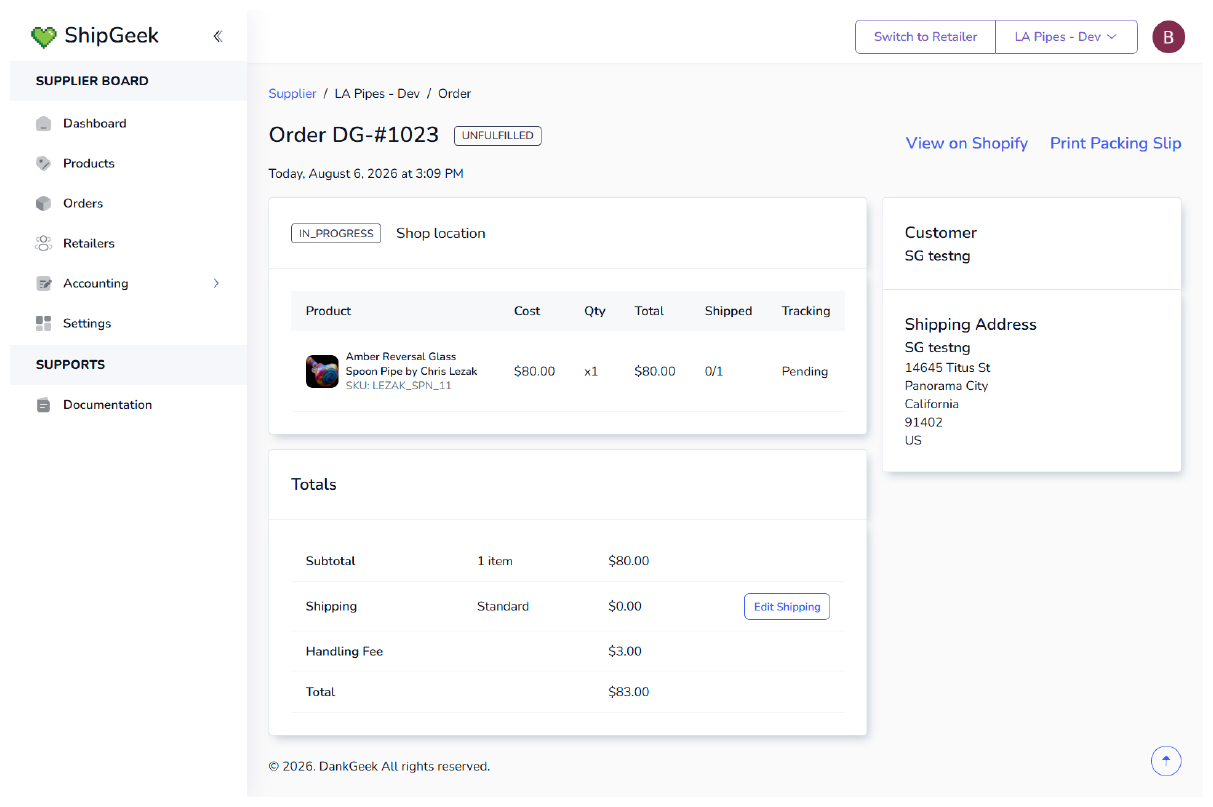Click the UNFULFILLED status badge
Screen dimensions: 1213x807
click(x=497, y=136)
